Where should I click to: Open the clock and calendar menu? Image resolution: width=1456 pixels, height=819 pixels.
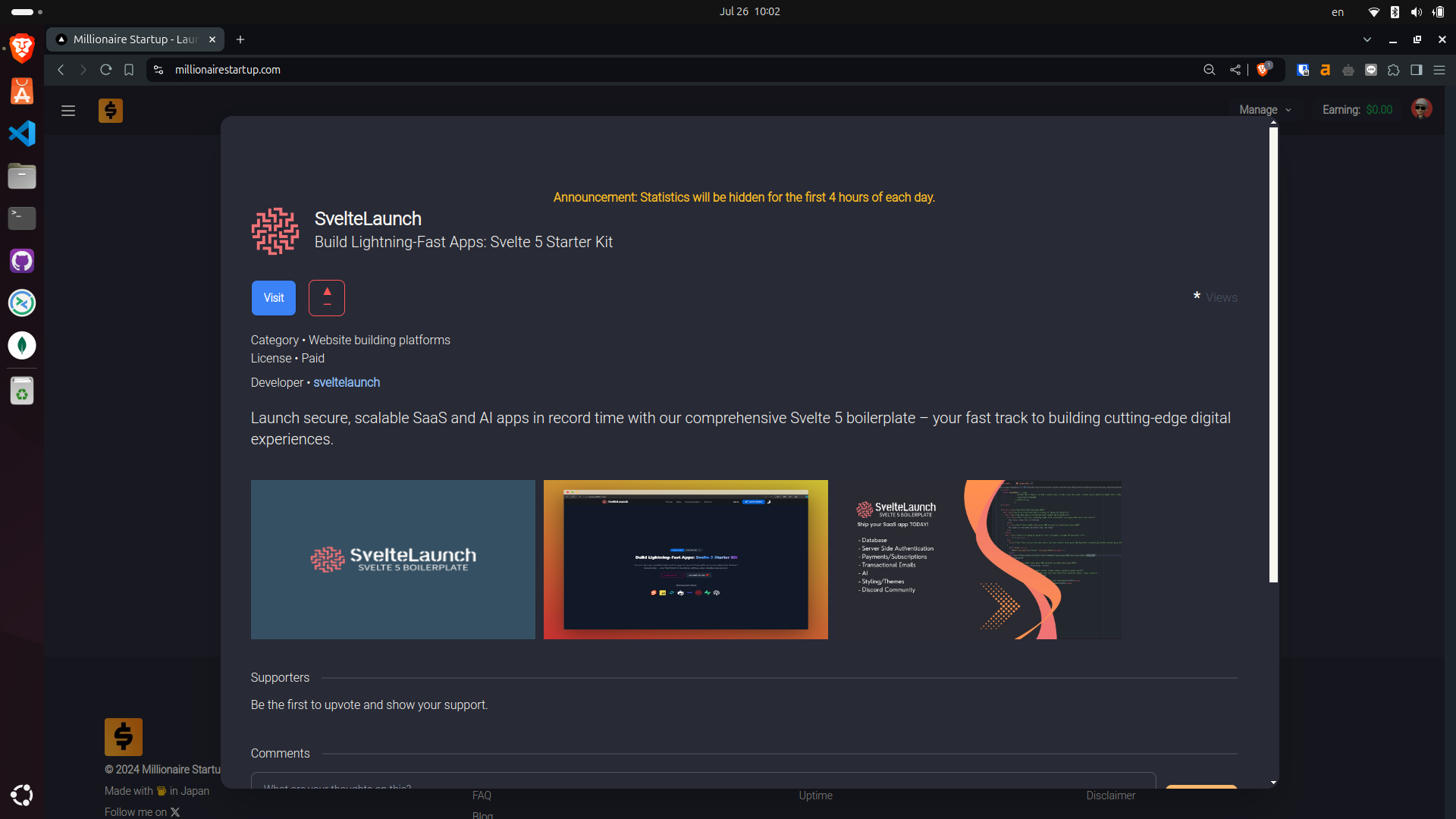pyautogui.click(x=749, y=11)
